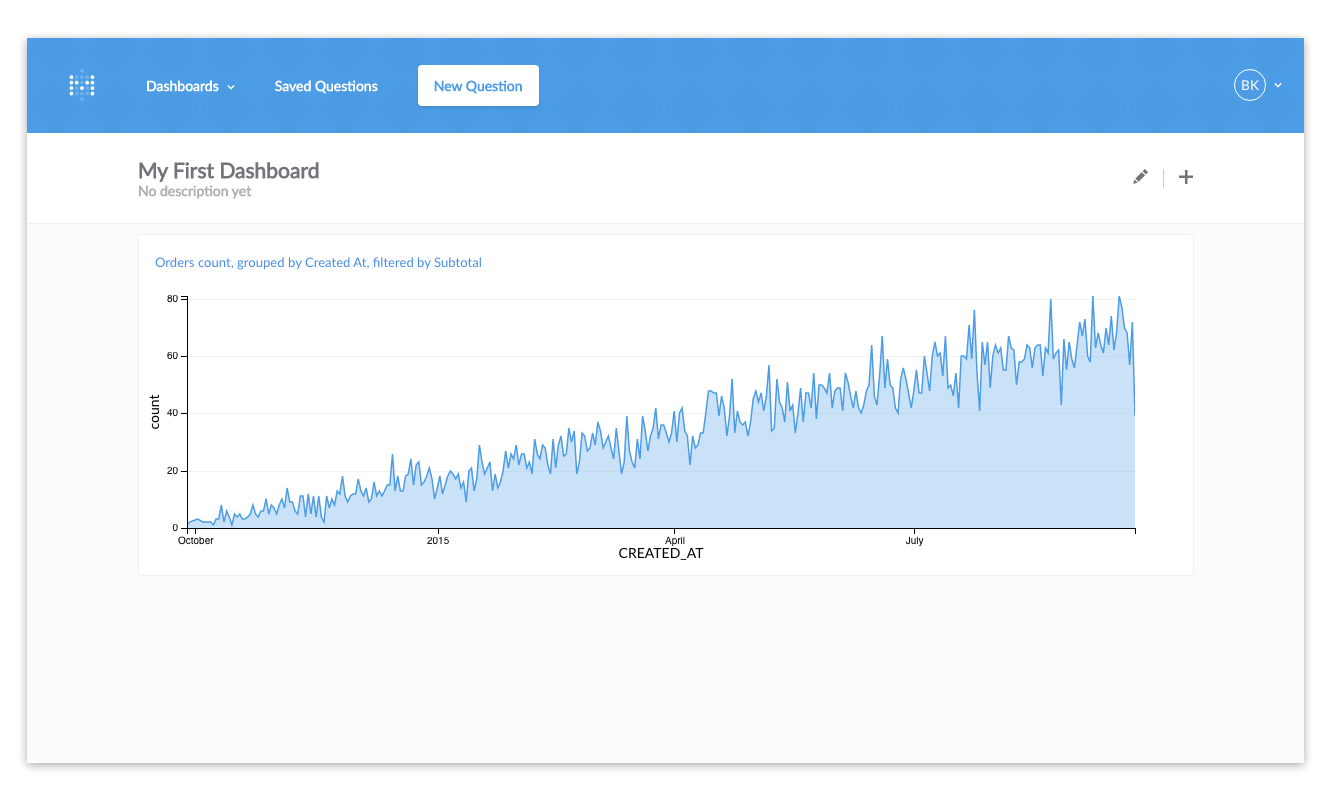The width and height of the screenshot is (1330, 800).
Task: Click the July label on x-axis
Action: 914,541
